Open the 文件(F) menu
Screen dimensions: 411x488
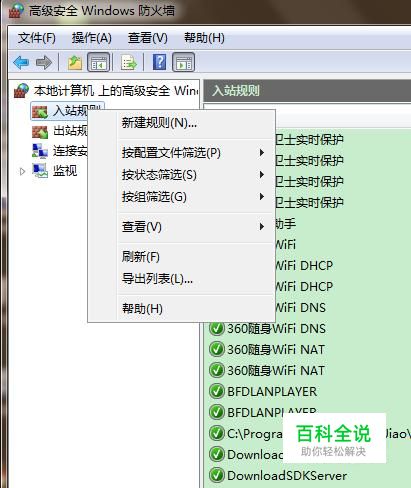pos(37,38)
